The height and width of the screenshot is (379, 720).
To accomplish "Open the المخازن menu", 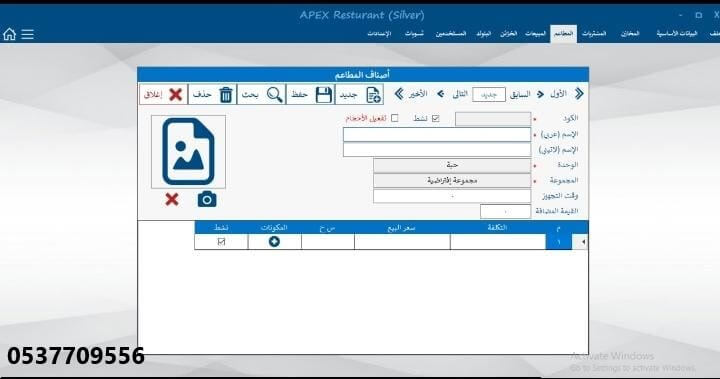I will [630, 34].
